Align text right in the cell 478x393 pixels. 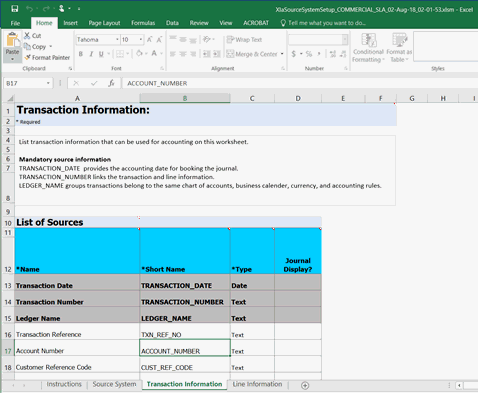[x=193, y=54]
